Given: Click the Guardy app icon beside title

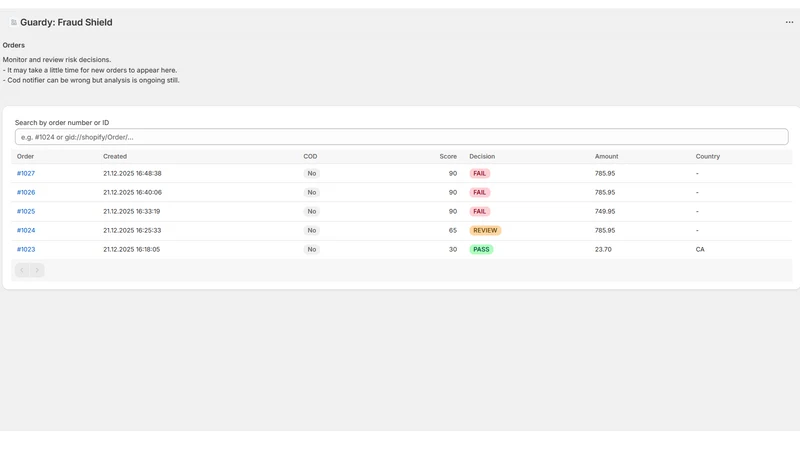Looking at the screenshot, I should click(14, 22).
